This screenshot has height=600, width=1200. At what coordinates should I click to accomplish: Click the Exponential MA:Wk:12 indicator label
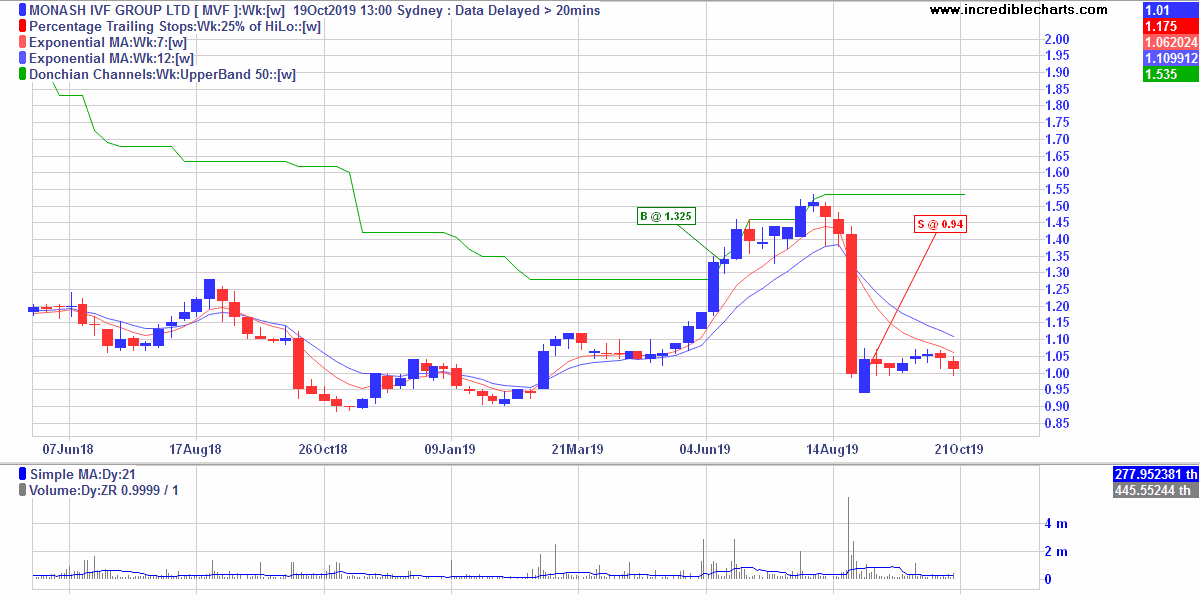[112, 58]
